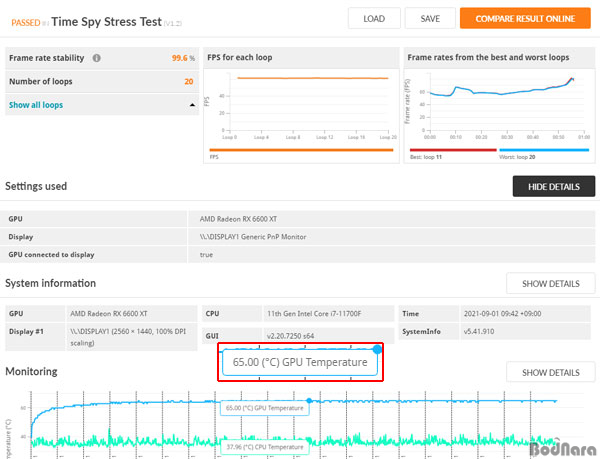Screen dimensions: 600x459
Task: Click the red Best loop 11 legend
Action: [452, 151]
